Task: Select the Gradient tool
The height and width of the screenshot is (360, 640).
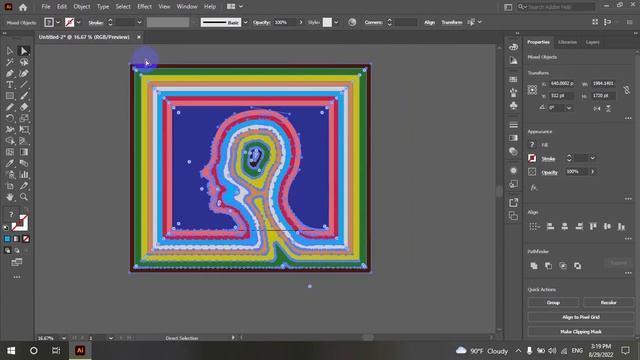Action: [24, 152]
